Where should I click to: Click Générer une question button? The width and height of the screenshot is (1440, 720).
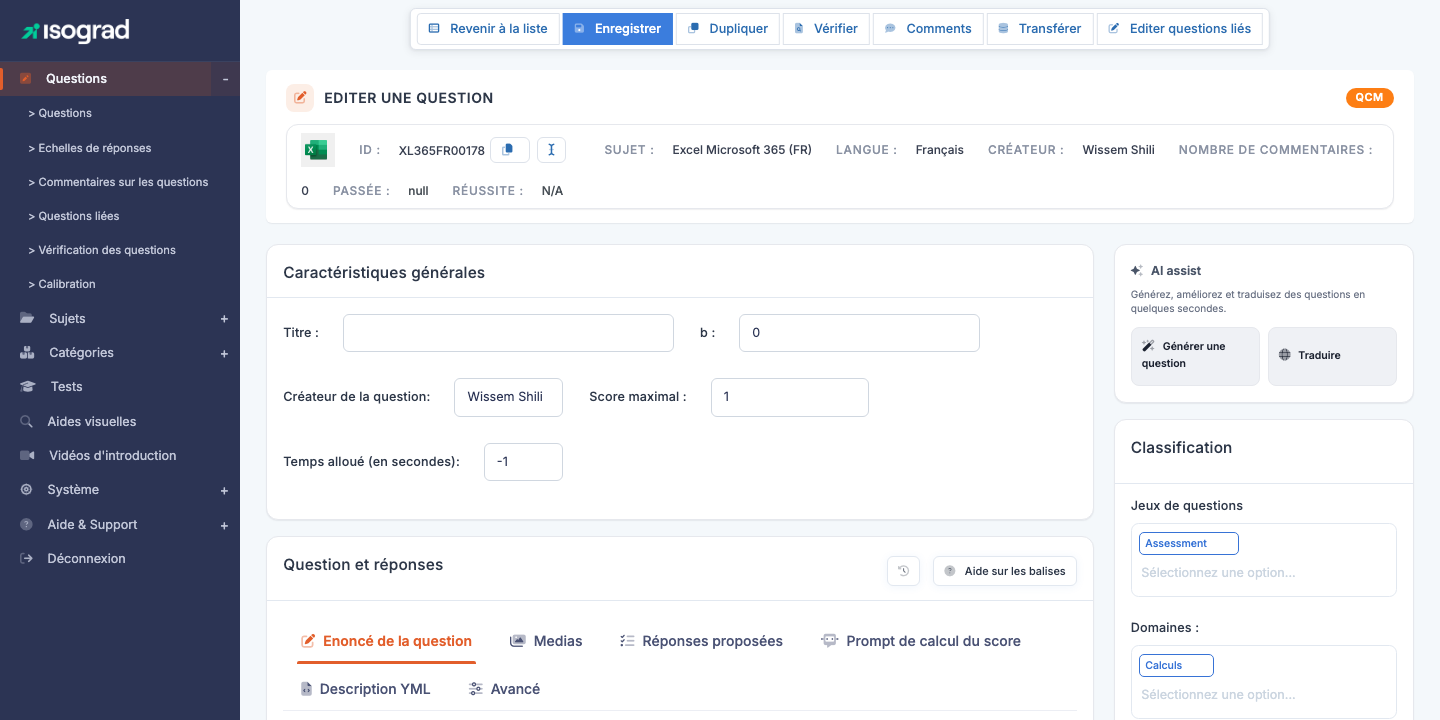[1195, 356]
